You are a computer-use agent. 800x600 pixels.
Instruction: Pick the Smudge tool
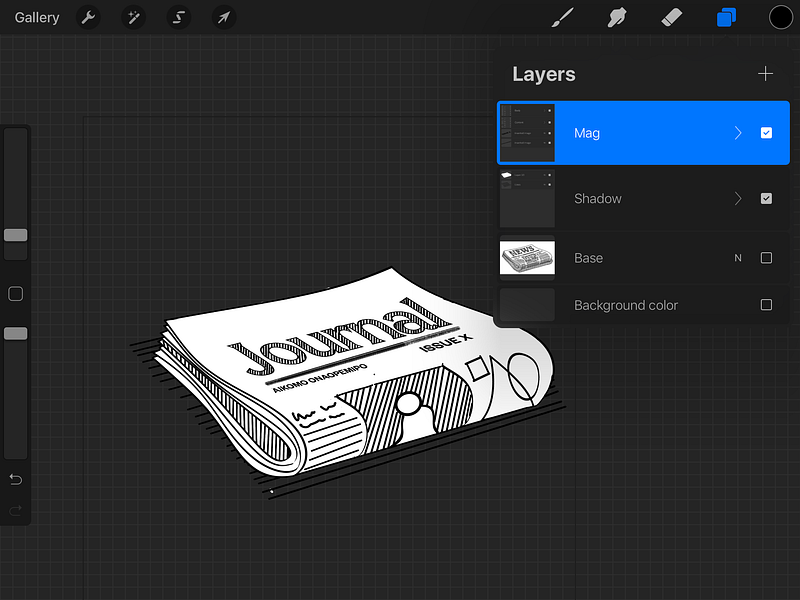[617, 17]
